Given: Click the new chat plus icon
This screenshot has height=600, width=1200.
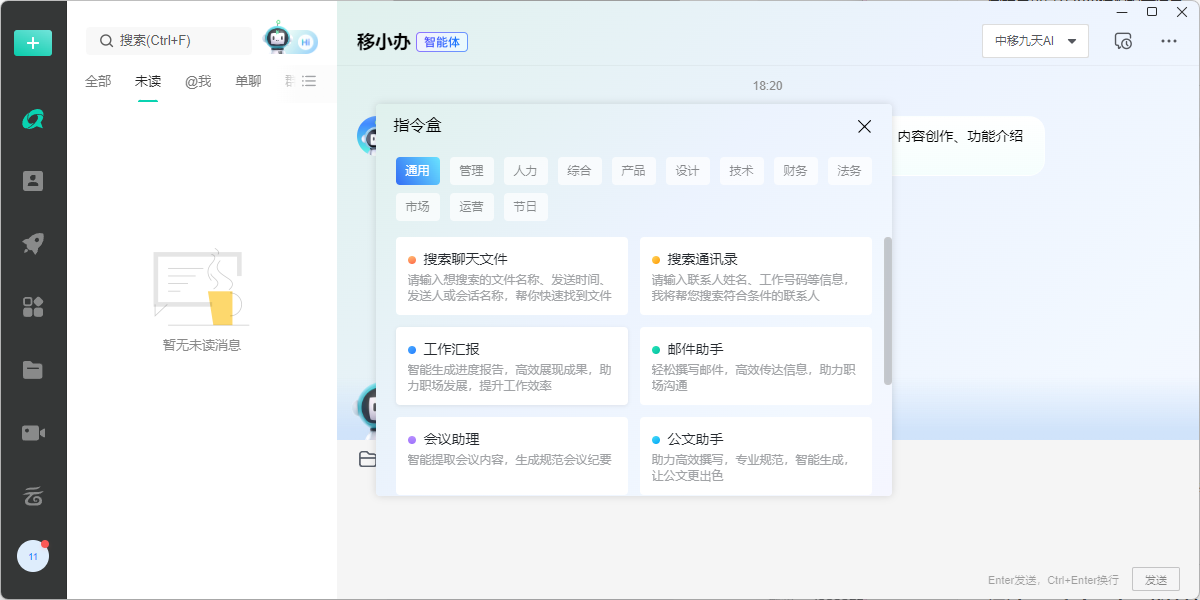Looking at the screenshot, I should click(33, 43).
